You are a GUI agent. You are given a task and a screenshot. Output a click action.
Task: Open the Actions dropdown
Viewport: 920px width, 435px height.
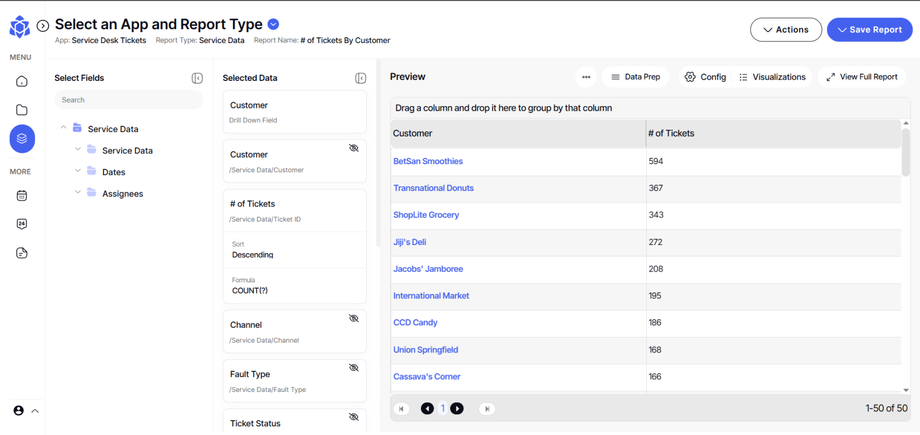click(x=786, y=30)
